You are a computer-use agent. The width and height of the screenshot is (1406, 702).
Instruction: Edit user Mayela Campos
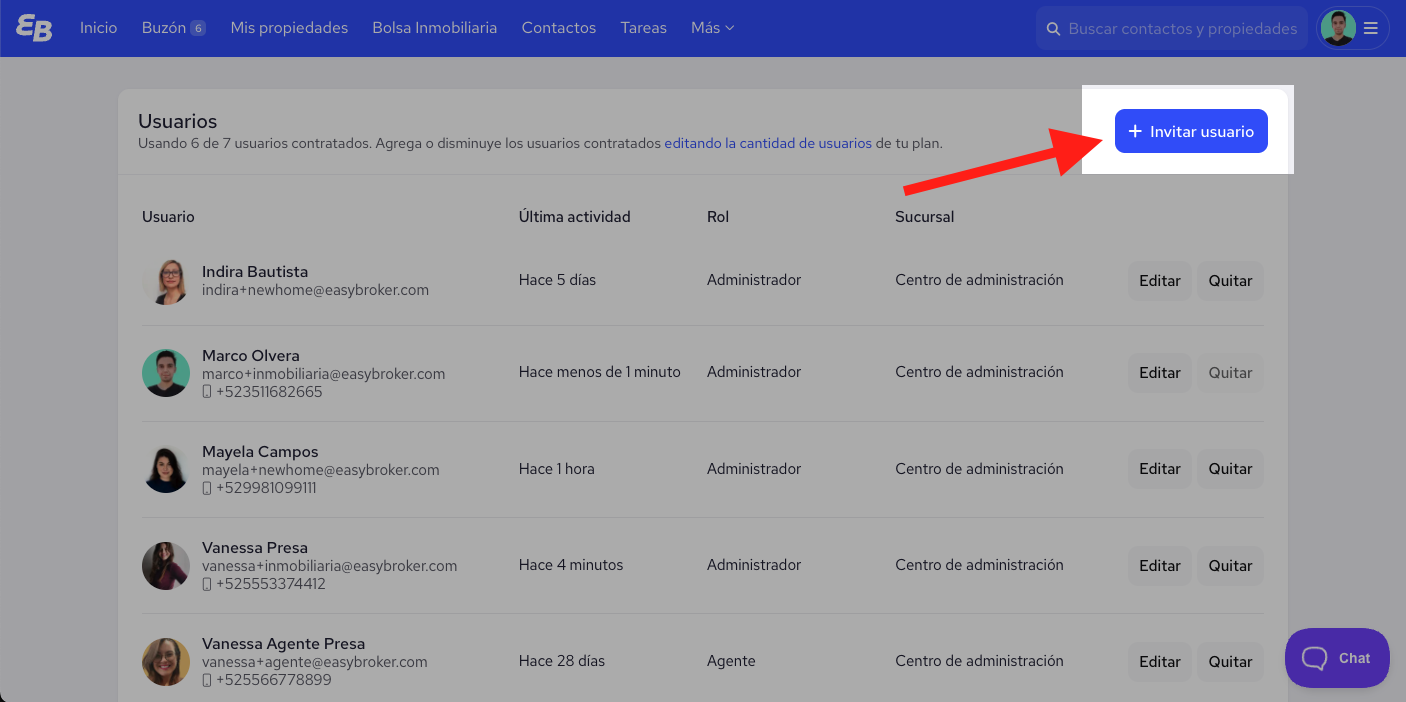[1160, 469]
